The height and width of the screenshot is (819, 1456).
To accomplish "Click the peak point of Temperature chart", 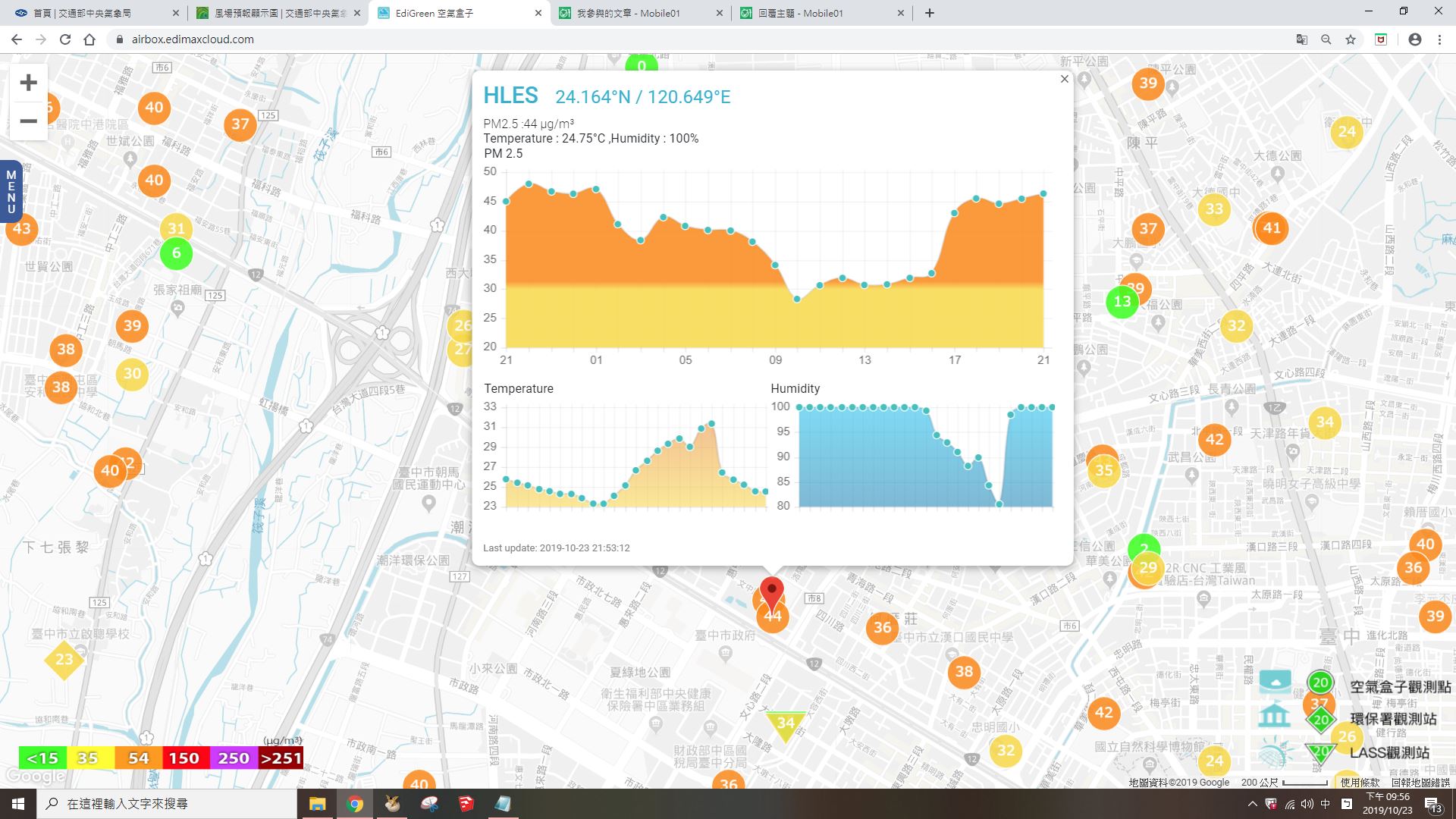I will click(711, 424).
